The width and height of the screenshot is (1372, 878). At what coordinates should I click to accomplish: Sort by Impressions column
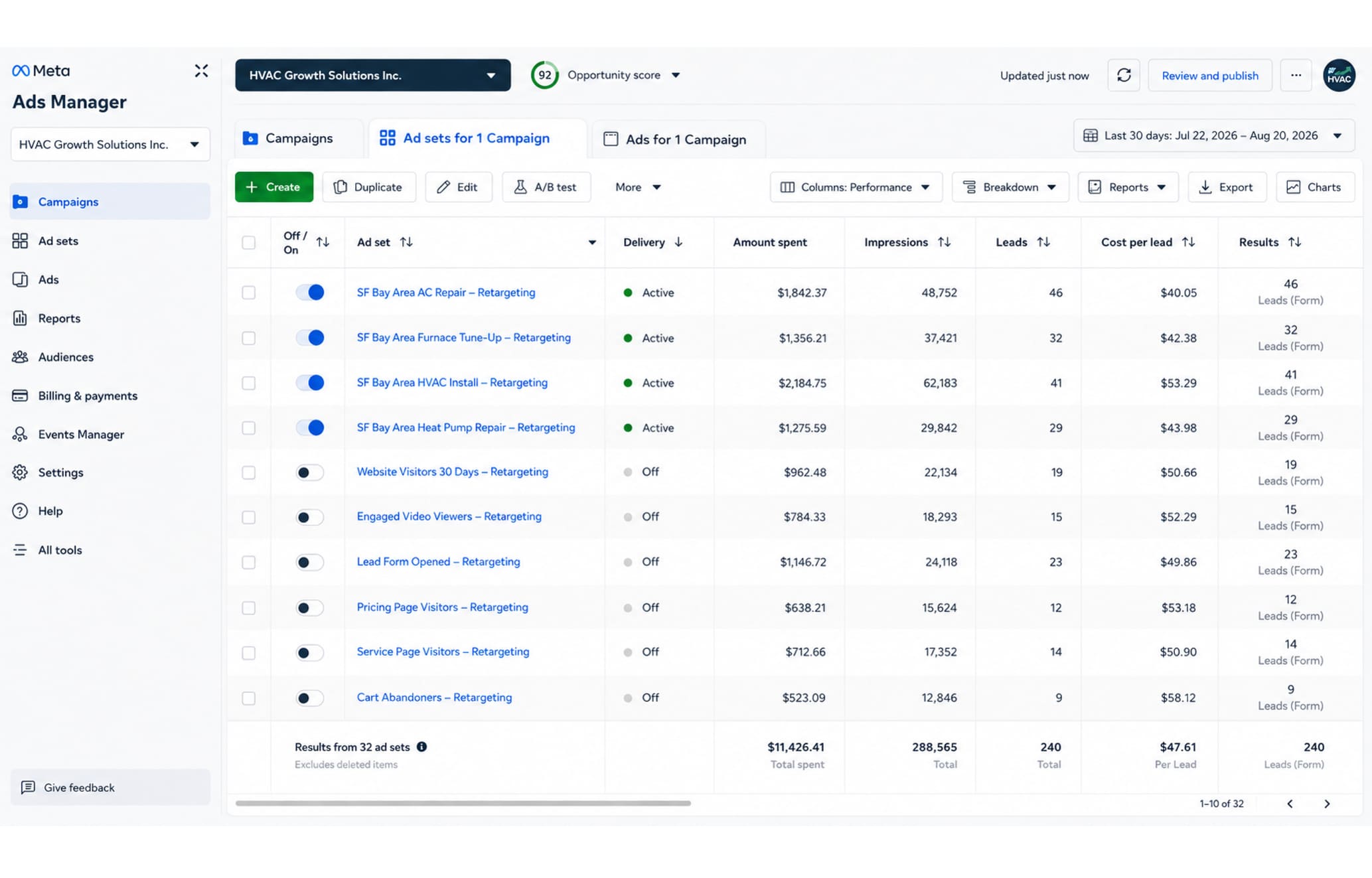coord(944,242)
